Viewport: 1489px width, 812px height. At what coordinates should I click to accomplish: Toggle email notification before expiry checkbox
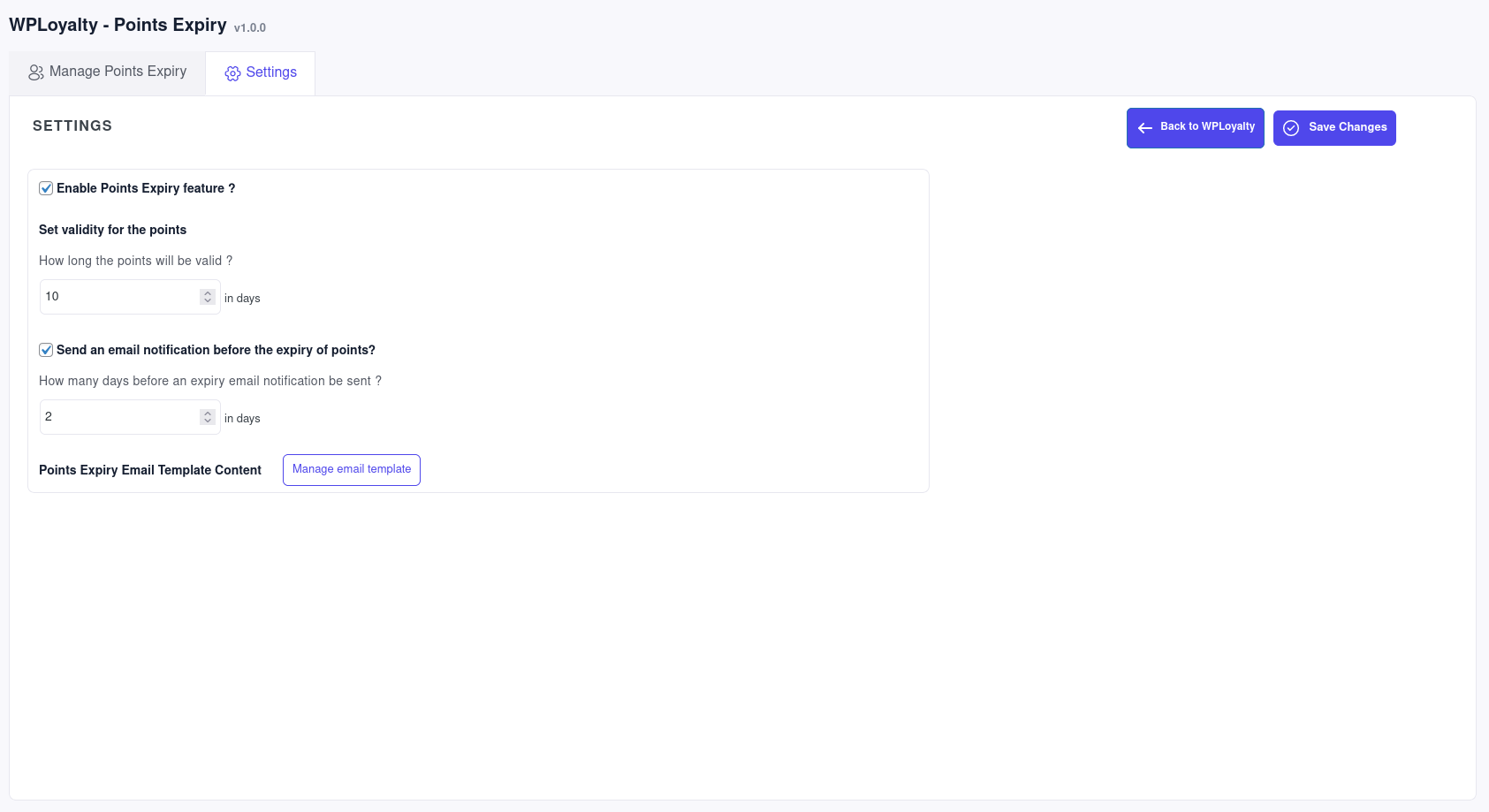pyautogui.click(x=46, y=350)
